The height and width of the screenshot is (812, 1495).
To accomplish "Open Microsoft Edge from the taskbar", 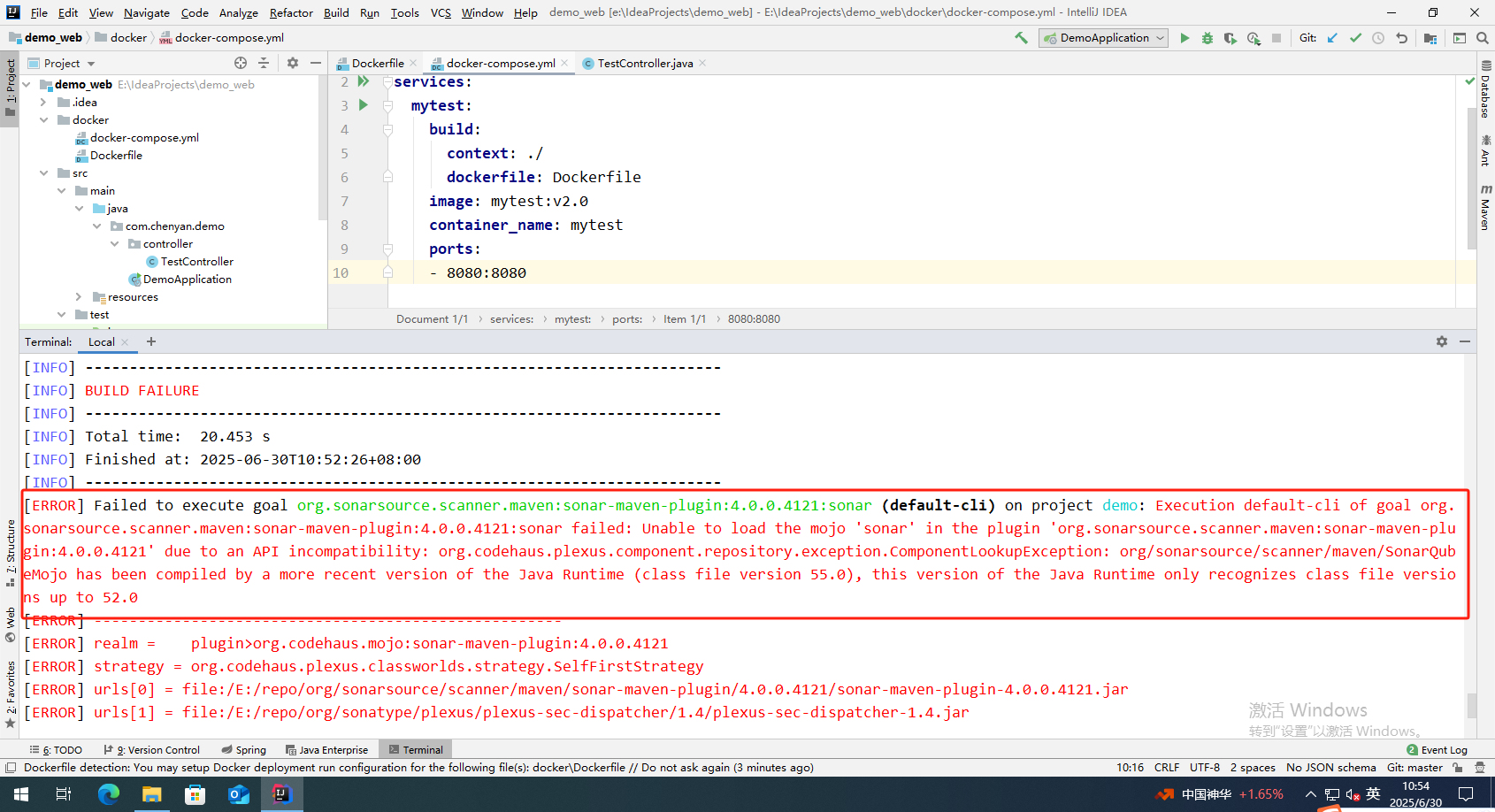I will (108, 794).
